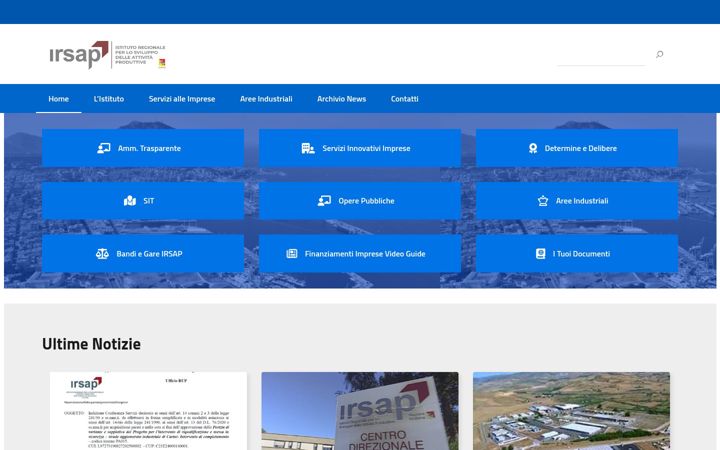Screen dimensions: 720x450
Task: Open I Tuoi Documenti label
Action: coord(581,253)
